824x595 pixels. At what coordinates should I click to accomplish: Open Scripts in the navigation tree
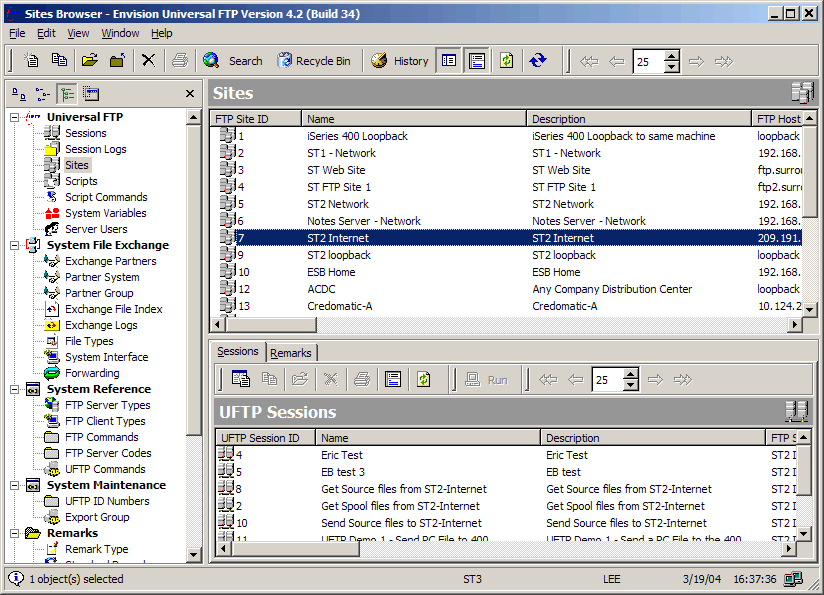[x=81, y=181]
